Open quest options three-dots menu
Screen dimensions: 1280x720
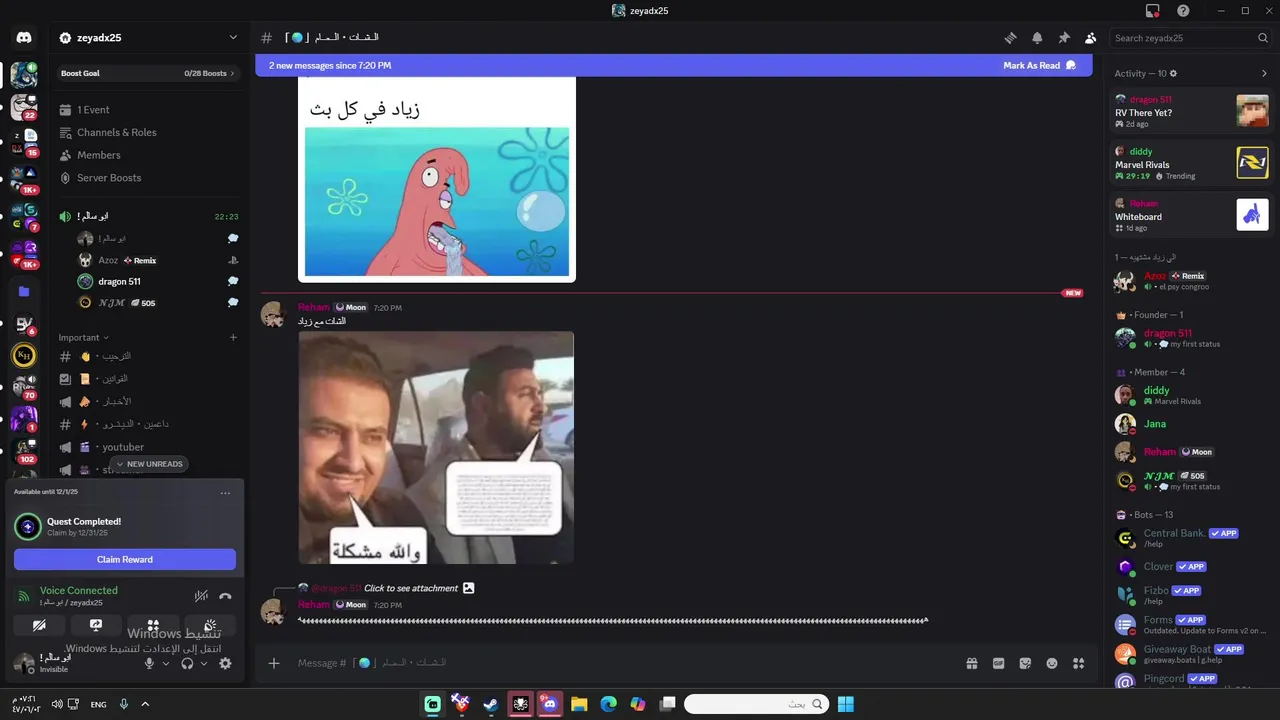tap(225, 492)
